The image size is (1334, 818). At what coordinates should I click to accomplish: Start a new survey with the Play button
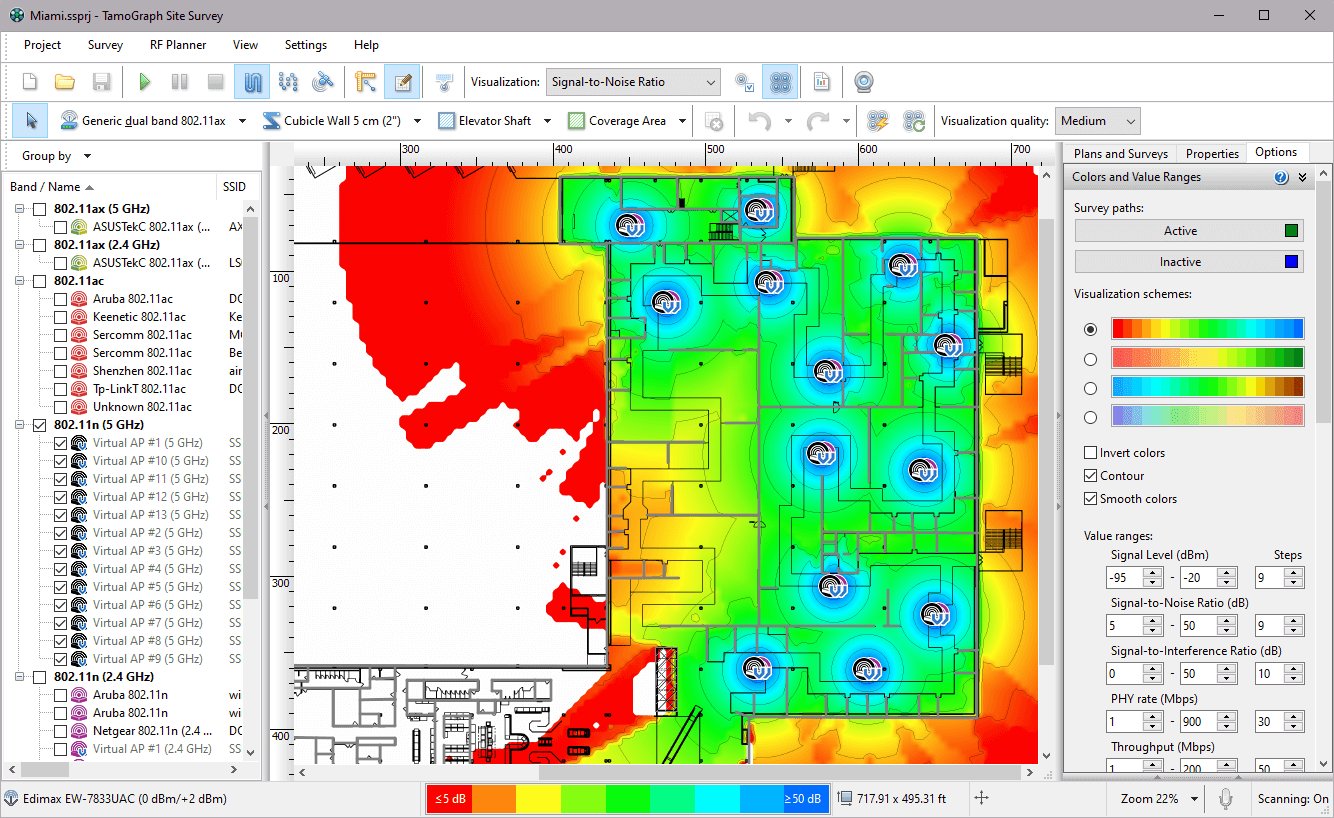pyautogui.click(x=144, y=81)
